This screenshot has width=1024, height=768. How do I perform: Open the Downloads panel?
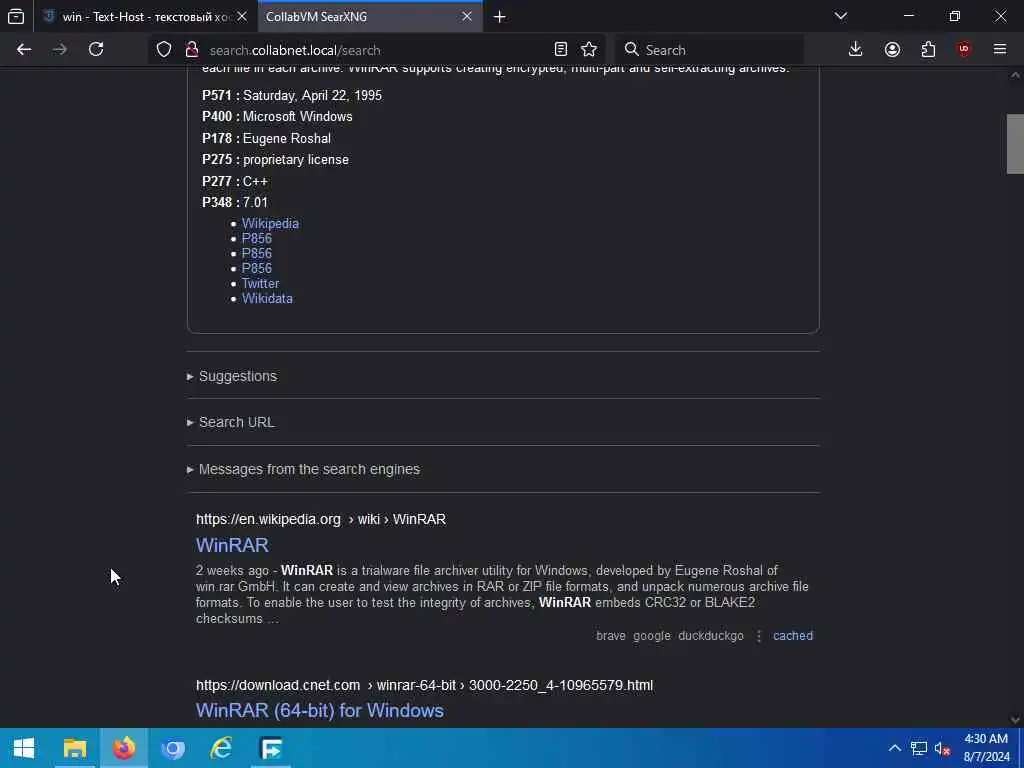[x=856, y=50]
